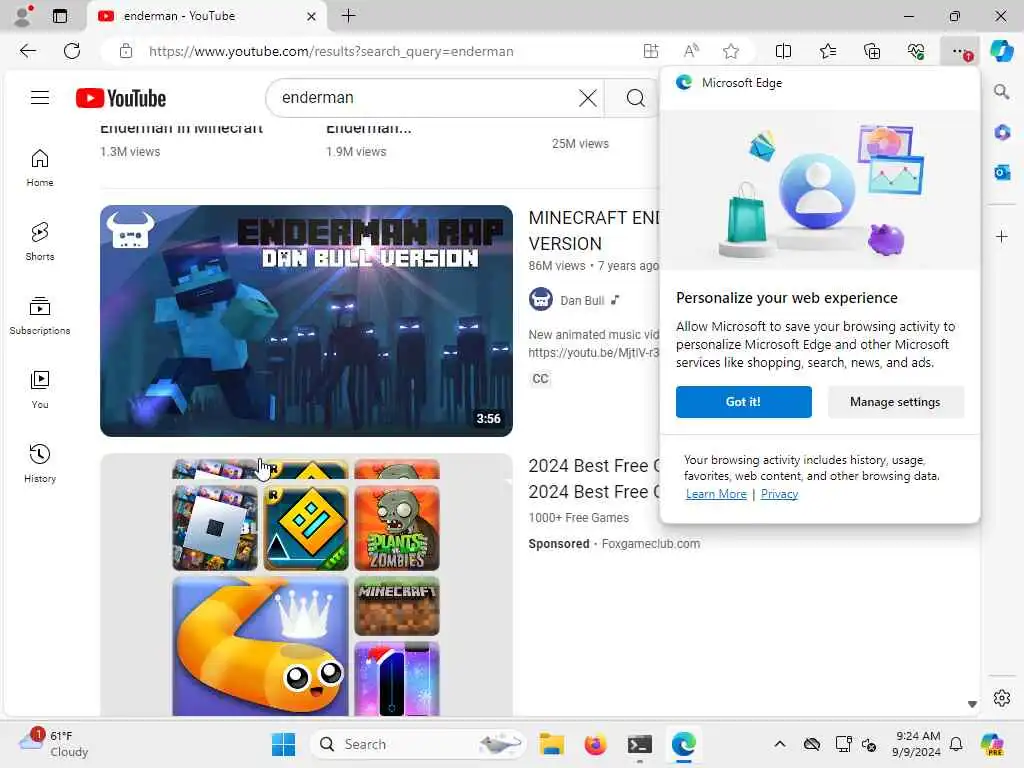1024x768 pixels.
Task: Open Firefox from taskbar
Action: click(x=595, y=744)
